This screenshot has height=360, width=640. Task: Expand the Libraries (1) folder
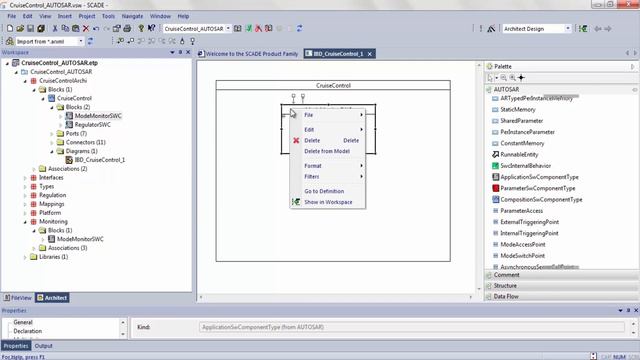pos(25,257)
